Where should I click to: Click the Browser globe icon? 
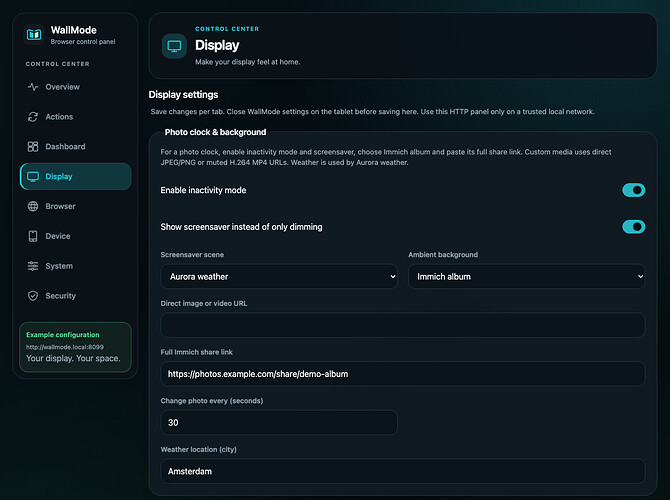click(x=33, y=206)
